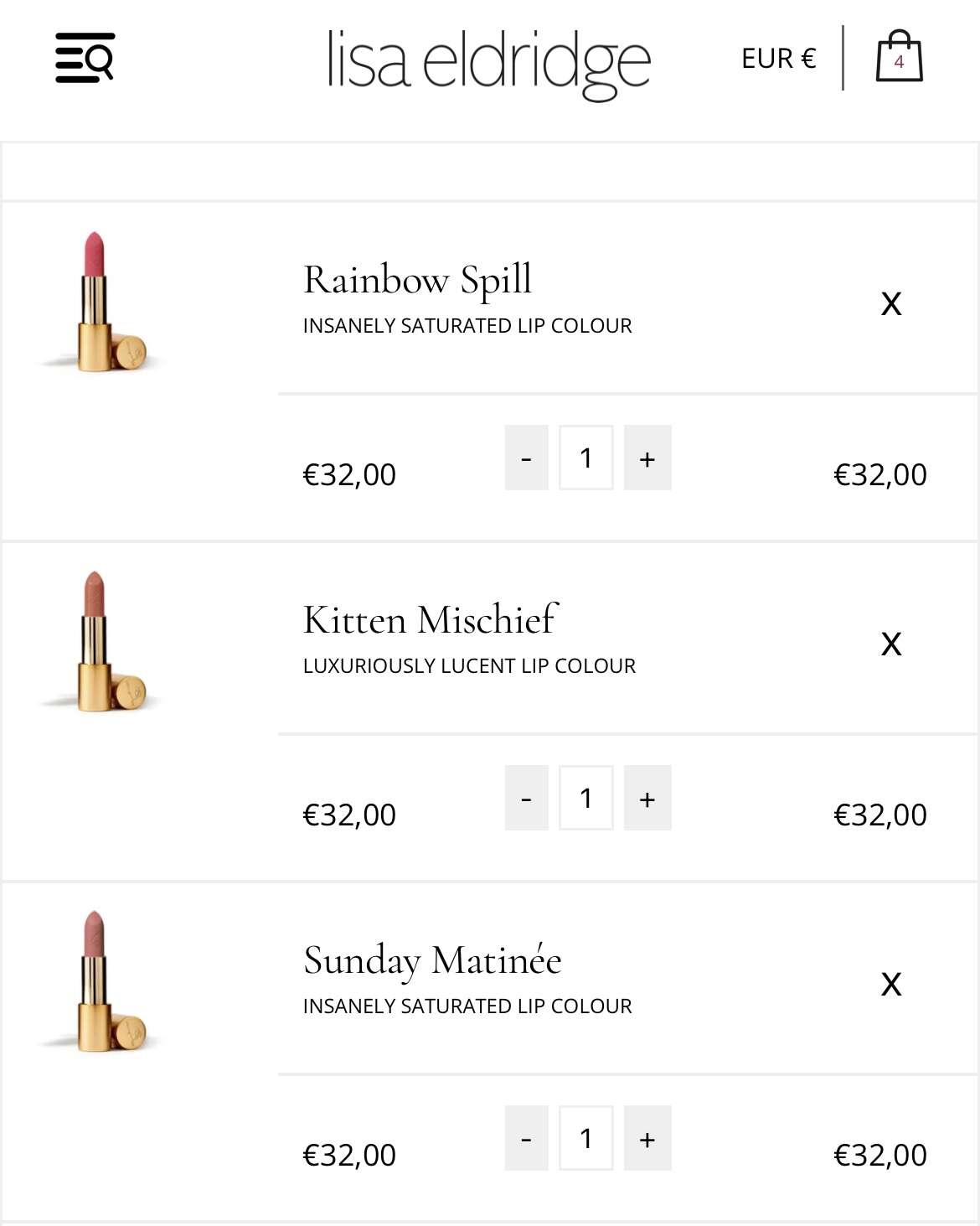Click the Kitten Mischief quantity field
Screen dimensions: 980x1226
point(586,798)
